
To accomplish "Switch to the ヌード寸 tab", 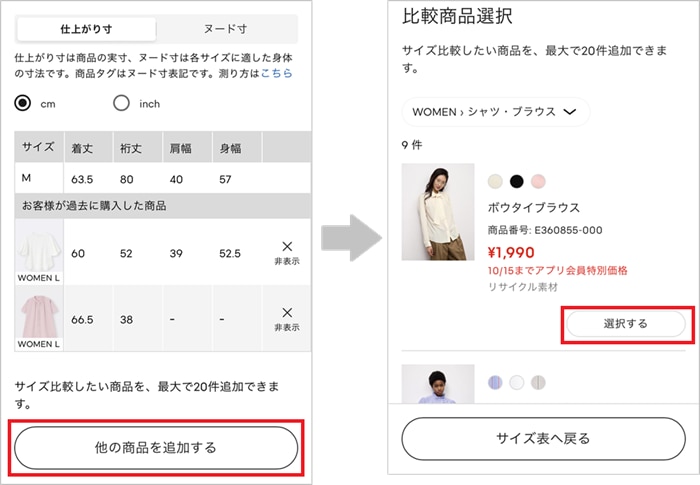I will (225, 29).
